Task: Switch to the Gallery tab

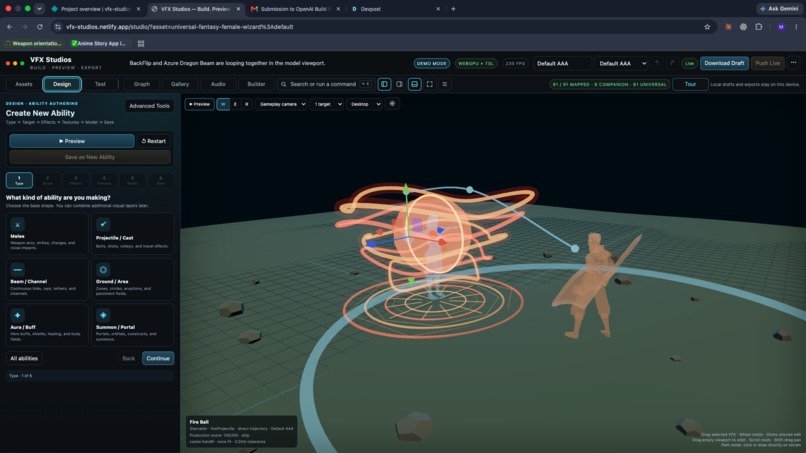Action: [180, 84]
